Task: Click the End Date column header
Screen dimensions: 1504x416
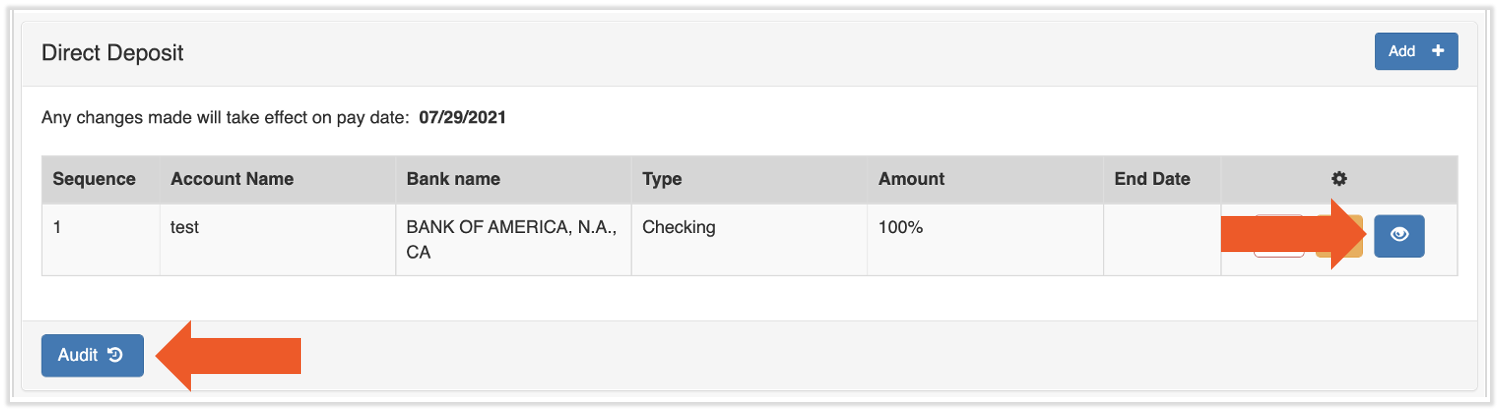Action: pos(1152,179)
